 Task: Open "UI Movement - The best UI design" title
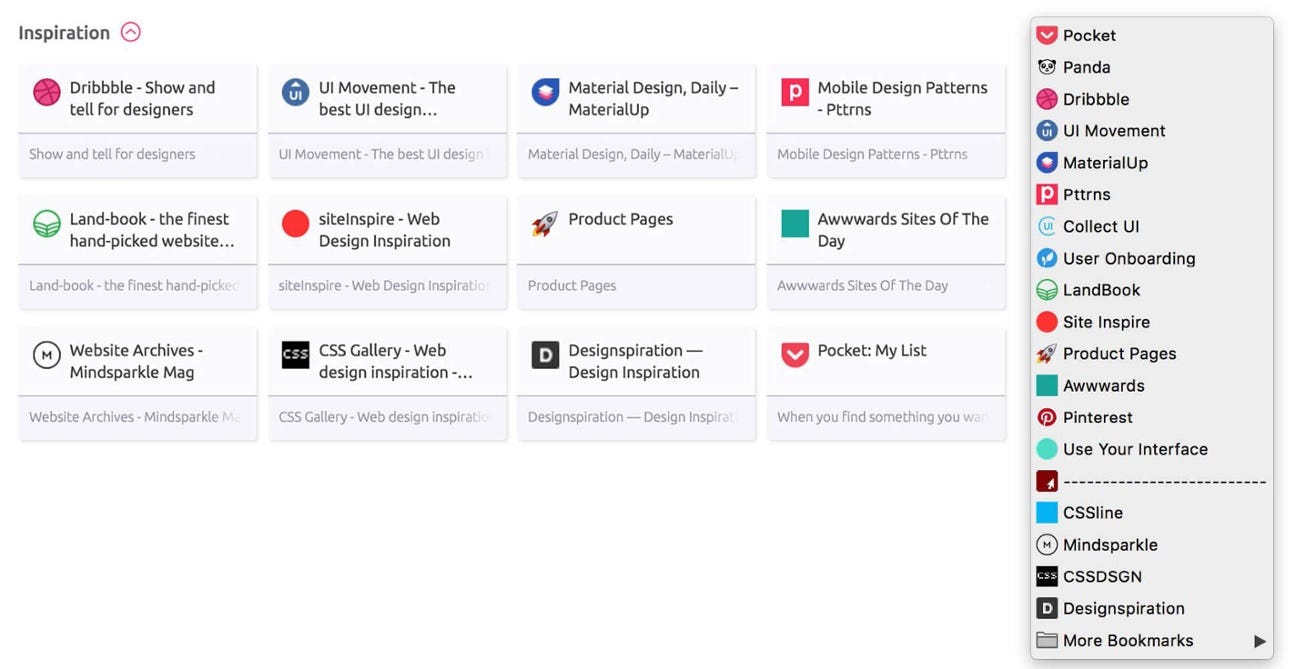[x=387, y=99]
